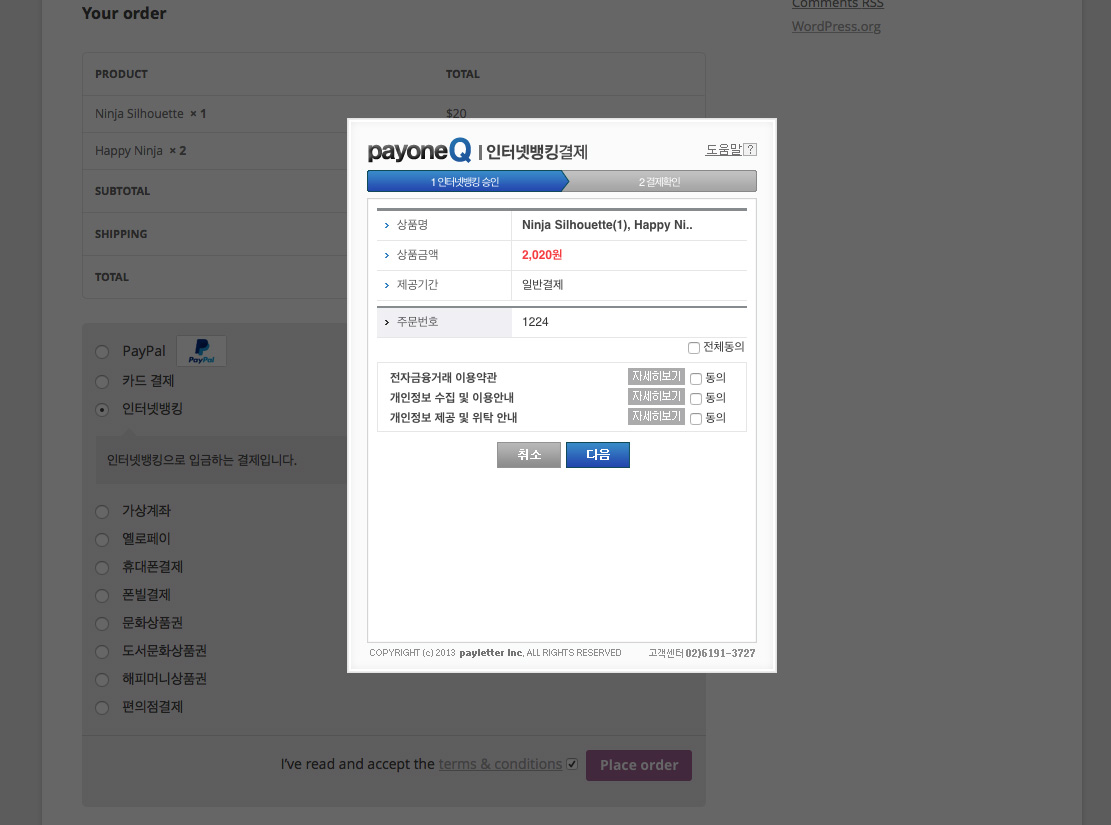This screenshot has width=1111, height=825.
Task: Click the 취소 cancel button
Action: pos(529,454)
